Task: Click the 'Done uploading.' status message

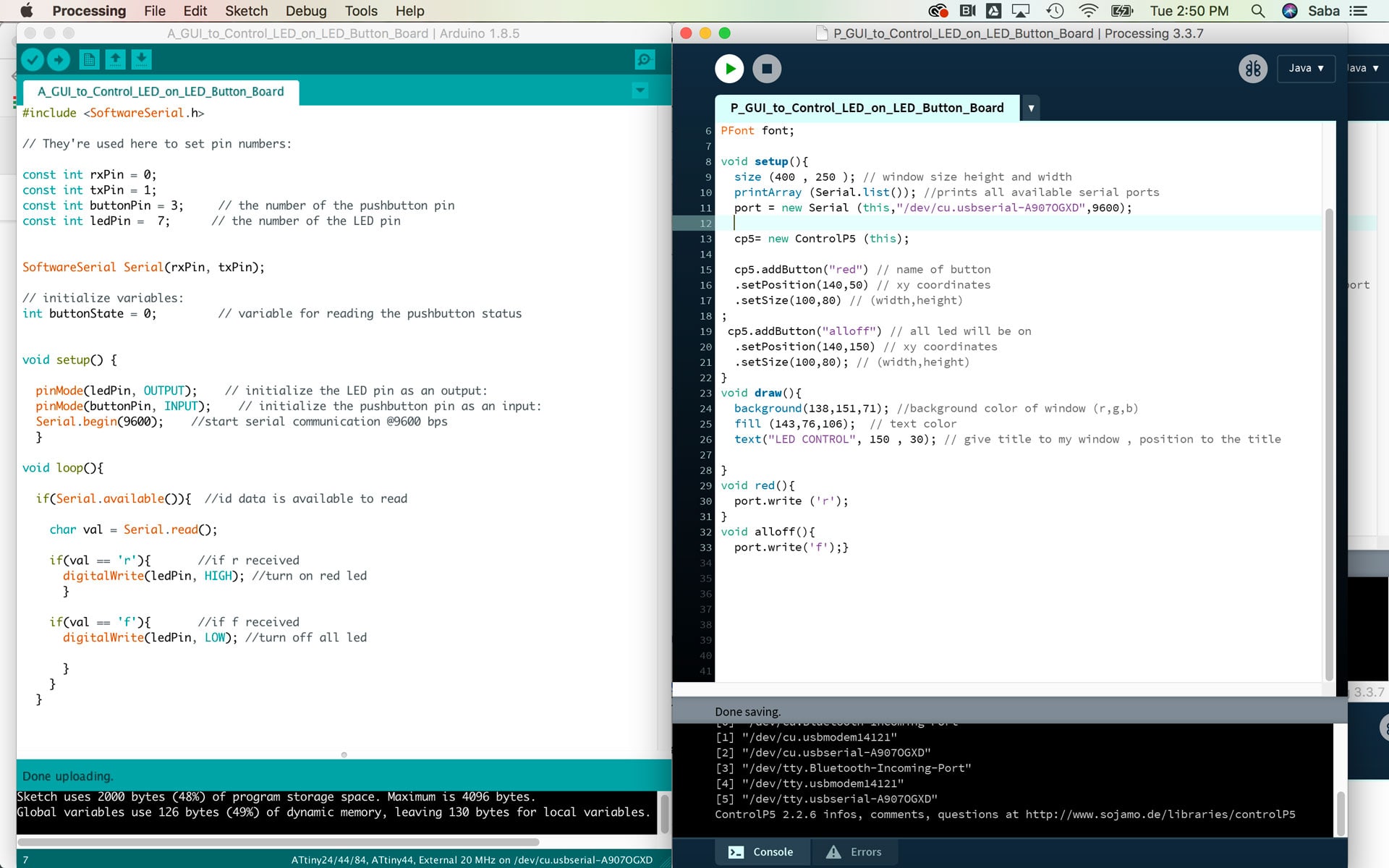Action: click(x=68, y=776)
